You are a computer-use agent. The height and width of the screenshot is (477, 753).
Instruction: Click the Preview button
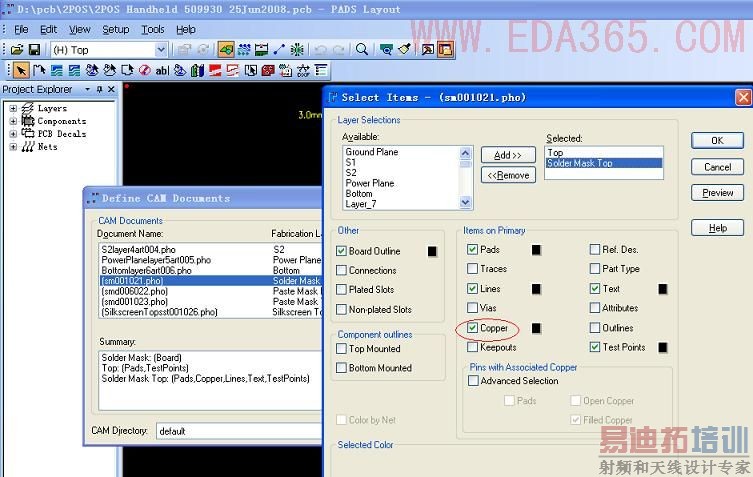coord(717,193)
